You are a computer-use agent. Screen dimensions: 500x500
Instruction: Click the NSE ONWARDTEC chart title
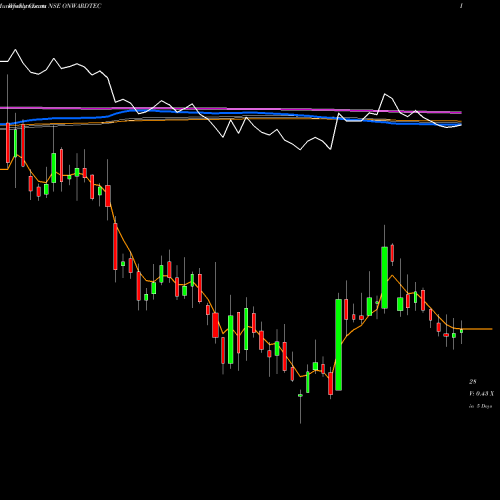[75, 6]
